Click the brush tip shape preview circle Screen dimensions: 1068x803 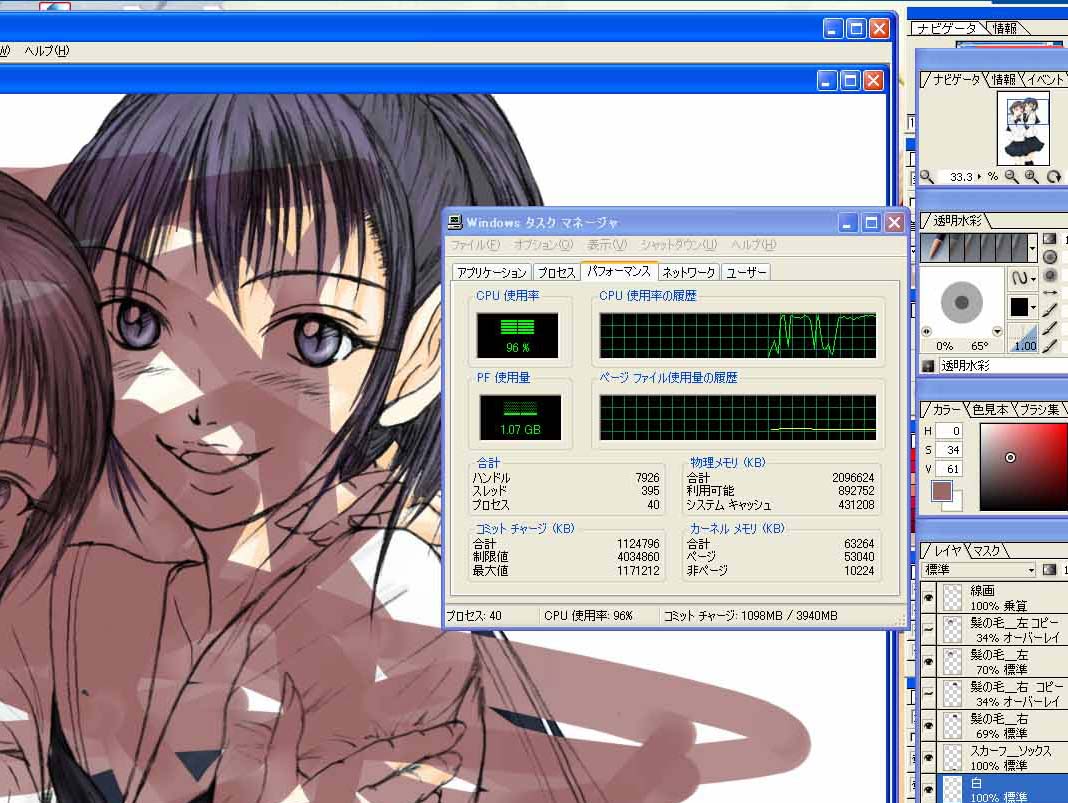pyautogui.click(x=962, y=302)
